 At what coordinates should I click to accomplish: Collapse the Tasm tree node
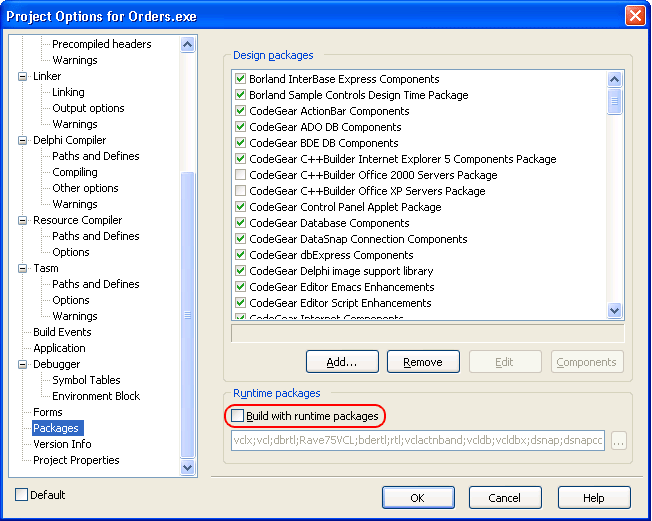click(x=23, y=268)
